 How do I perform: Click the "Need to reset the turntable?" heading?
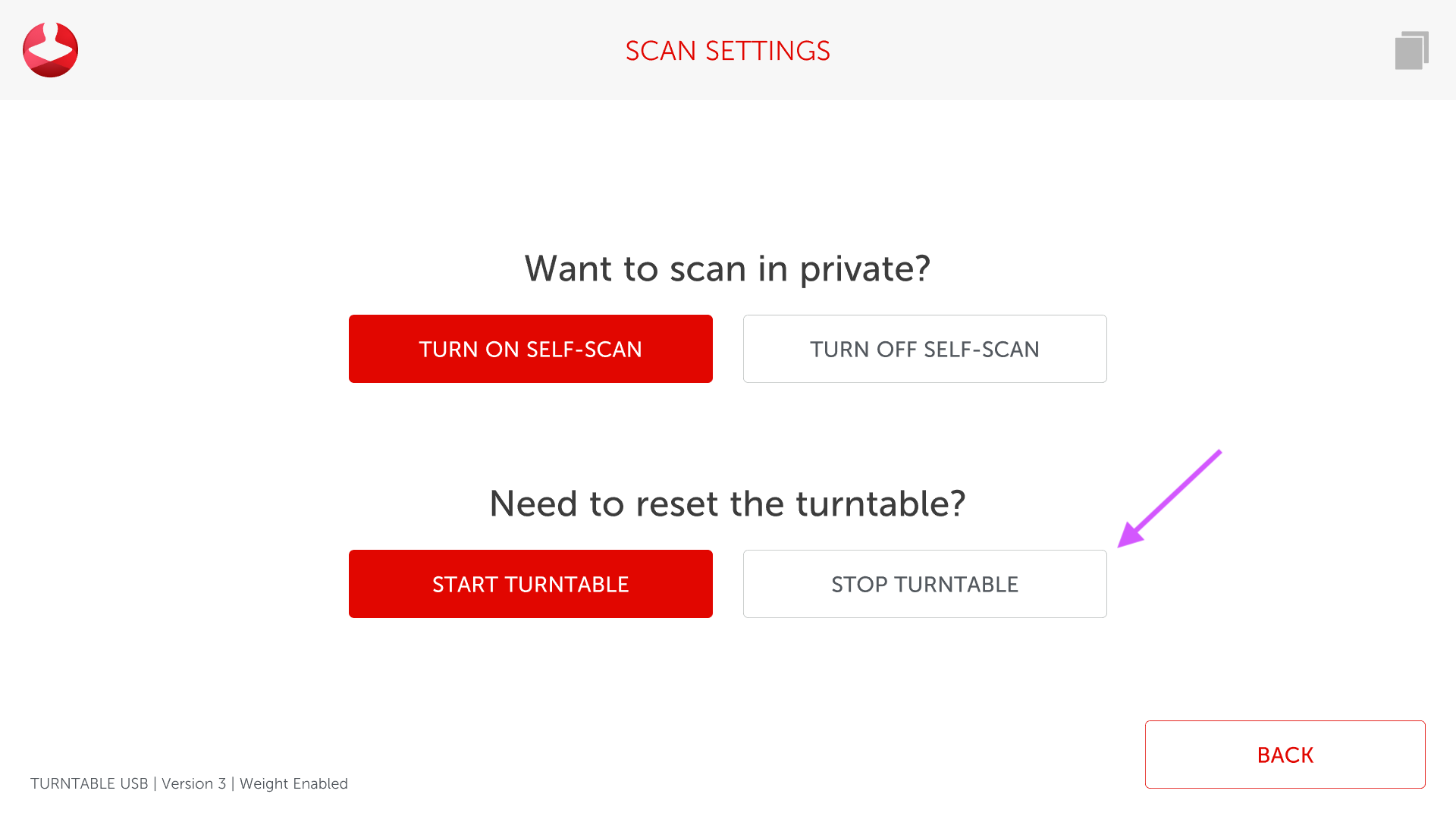coord(727,504)
